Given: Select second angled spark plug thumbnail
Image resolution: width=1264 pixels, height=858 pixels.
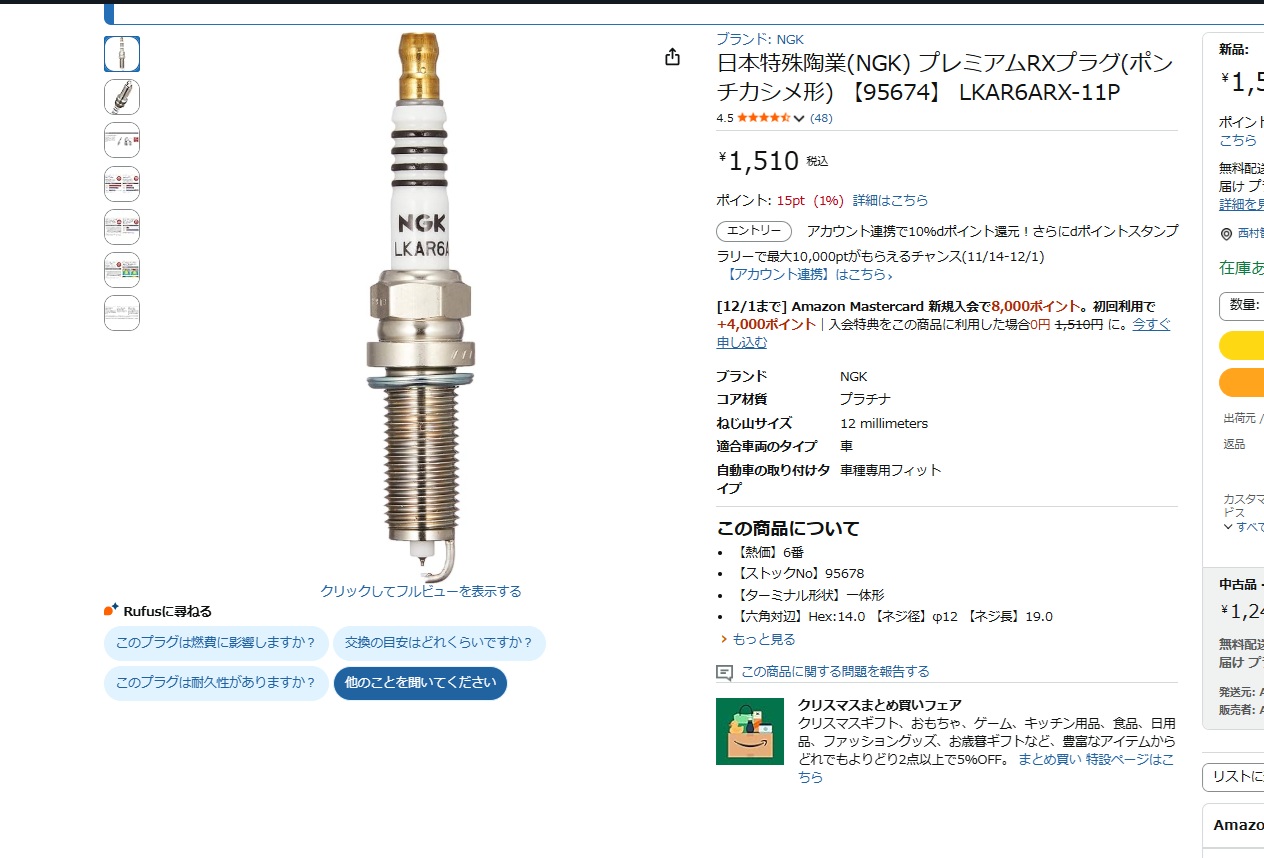Looking at the screenshot, I should pyautogui.click(x=122, y=97).
